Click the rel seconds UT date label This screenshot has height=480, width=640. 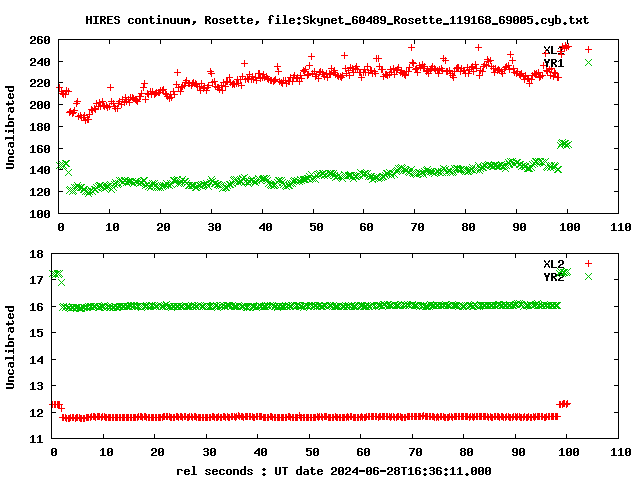pos(333,471)
